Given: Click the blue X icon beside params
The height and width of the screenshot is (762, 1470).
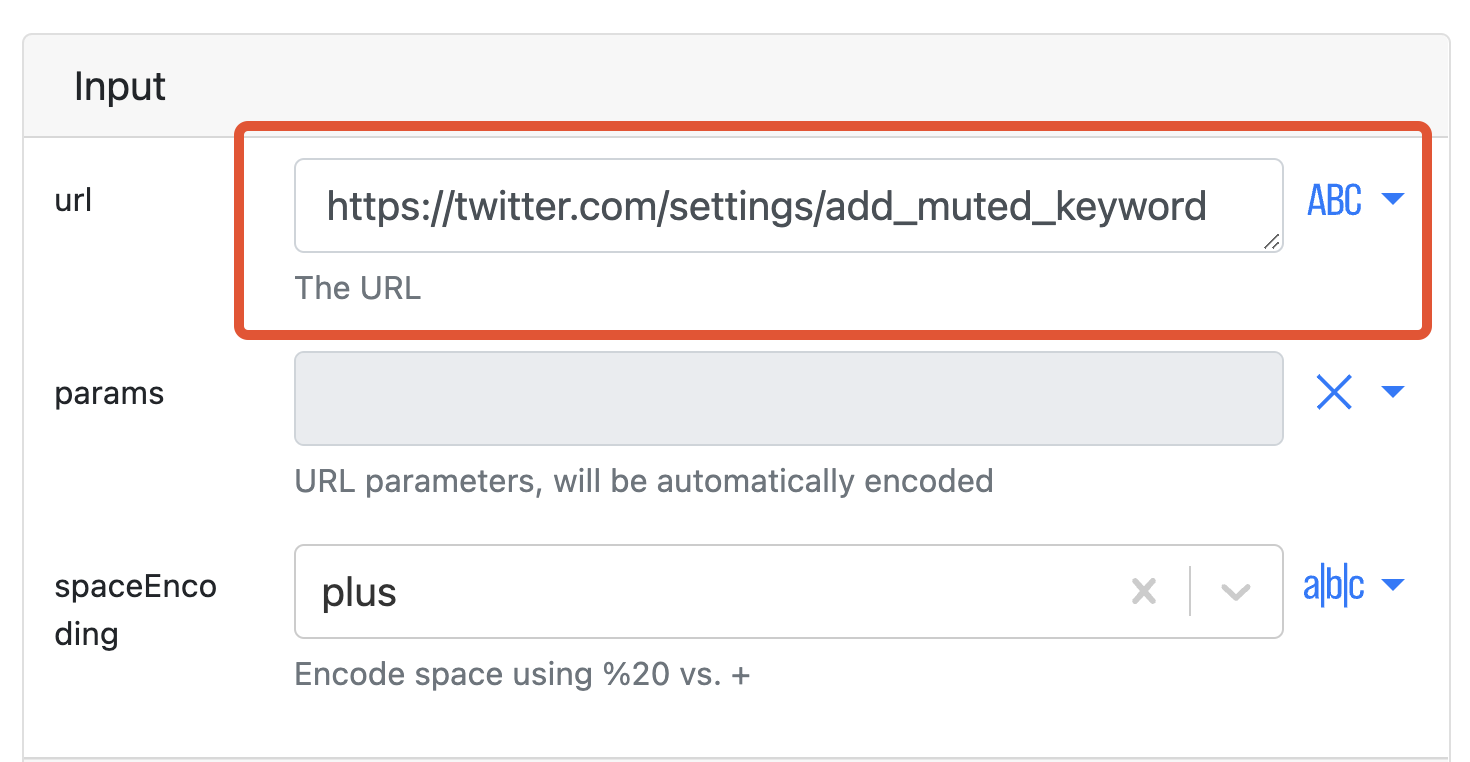Looking at the screenshot, I should point(1334,393).
